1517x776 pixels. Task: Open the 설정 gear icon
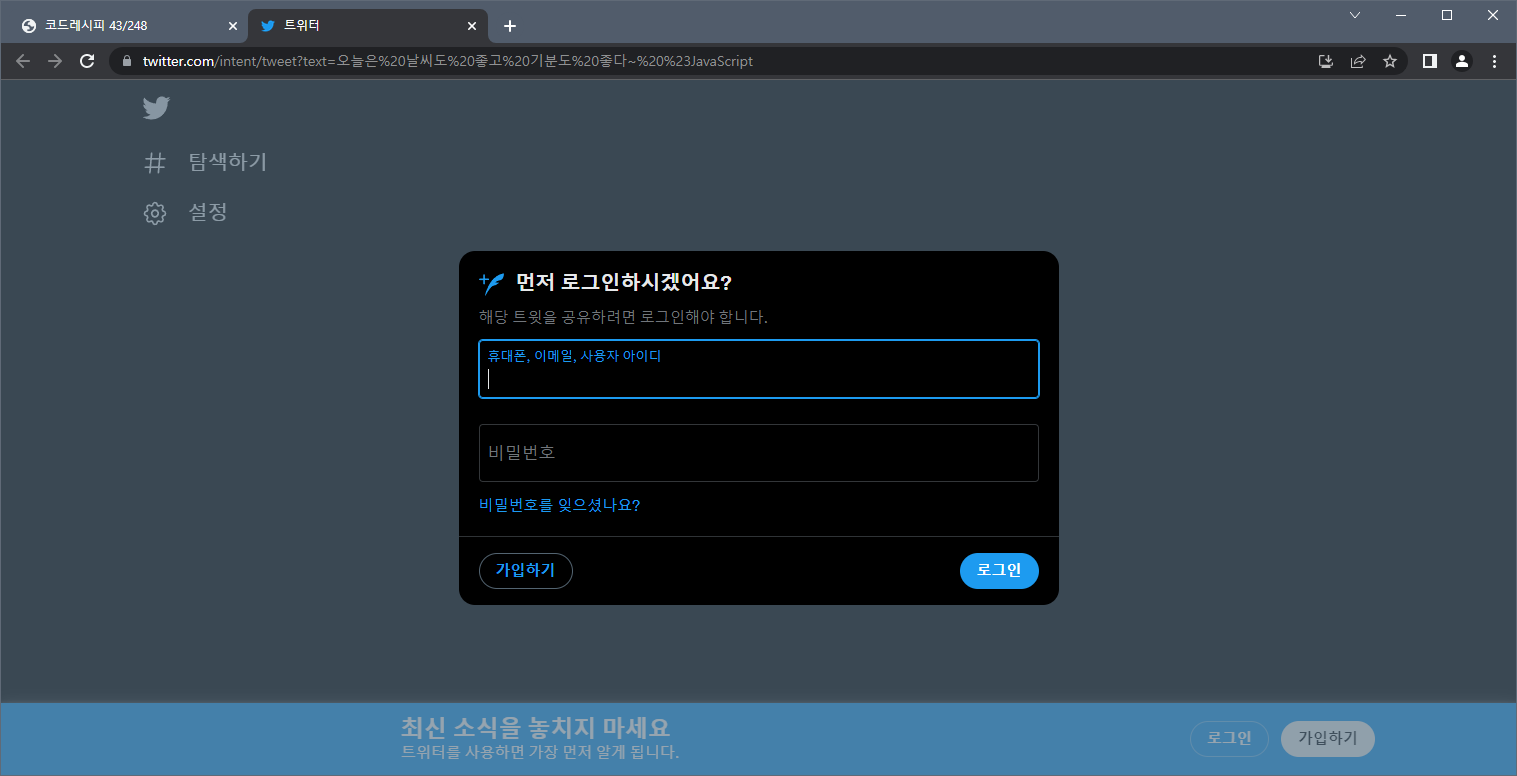click(154, 213)
